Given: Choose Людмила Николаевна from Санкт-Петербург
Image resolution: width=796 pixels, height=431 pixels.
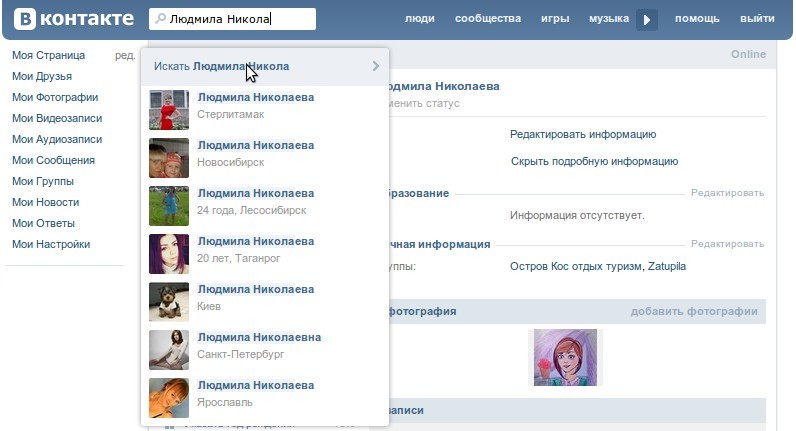Looking at the screenshot, I should (x=259, y=337).
